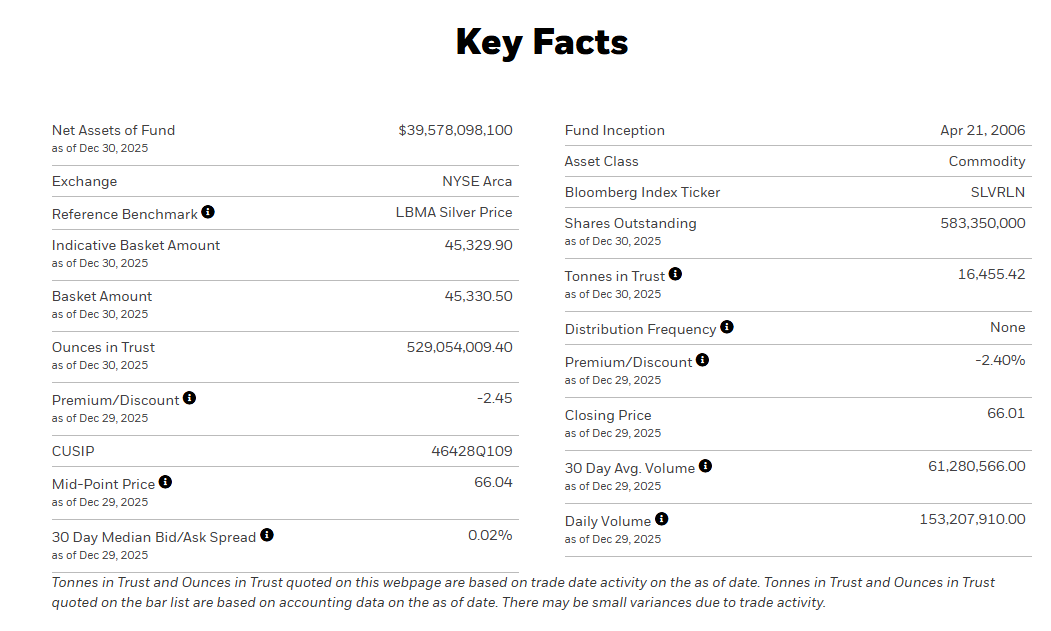Select the CUSIP value 46428Q109
The height and width of the screenshot is (631, 1051).
(x=472, y=452)
